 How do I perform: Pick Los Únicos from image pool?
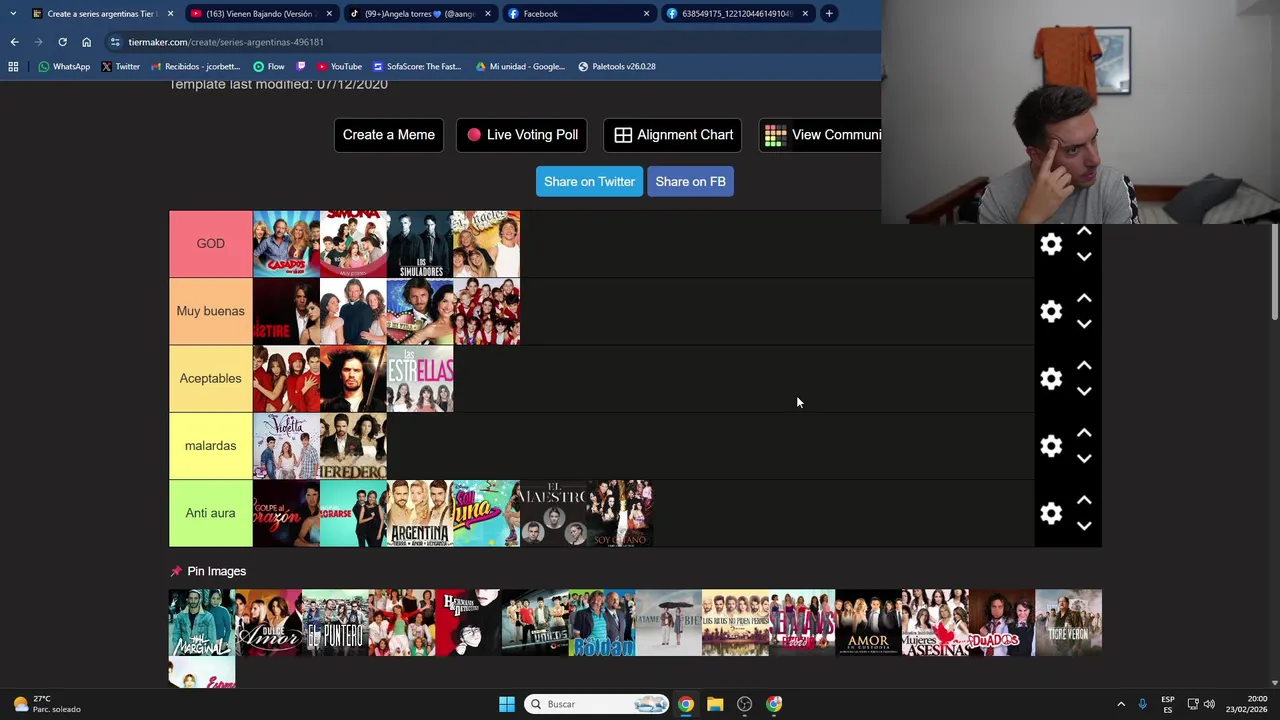[535, 623]
